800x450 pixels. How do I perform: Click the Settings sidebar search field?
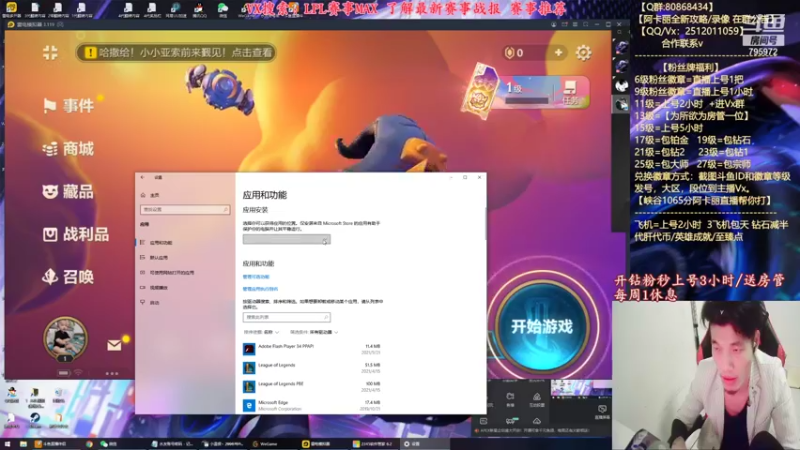click(x=185, y=209)
